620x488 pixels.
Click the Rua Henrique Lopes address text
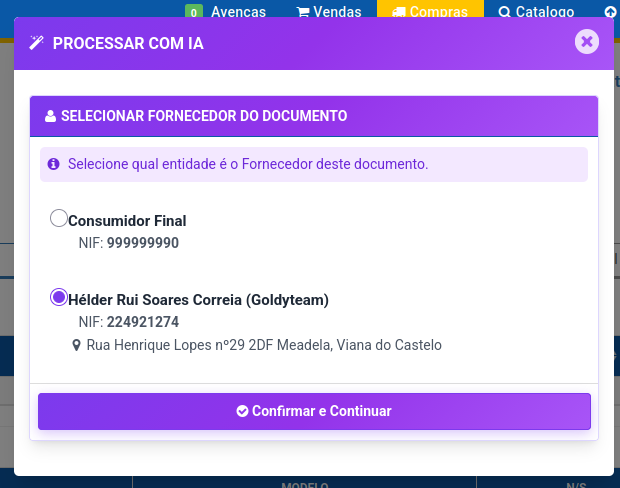click(x=264, y=345)
